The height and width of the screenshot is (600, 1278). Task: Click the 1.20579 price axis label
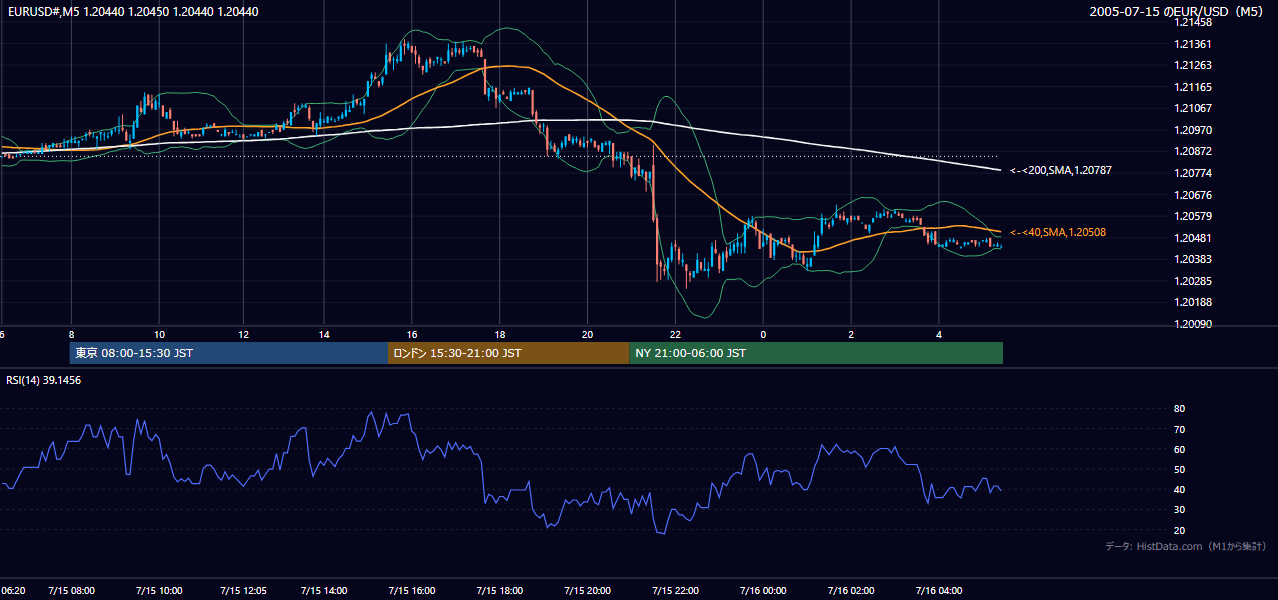tap(1192, 216)
